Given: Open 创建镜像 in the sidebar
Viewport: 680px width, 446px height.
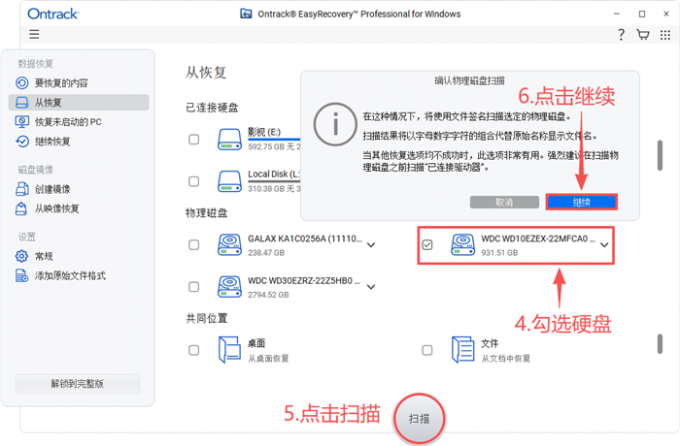Looking at the screenshot, I should (x=78, y=189).
